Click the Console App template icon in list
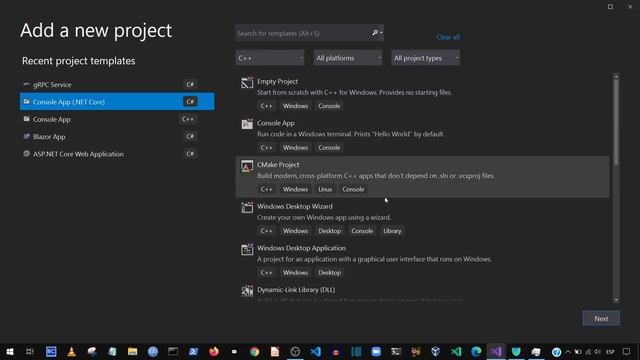Viewport: 640px width, 360px height. [247, 124]
